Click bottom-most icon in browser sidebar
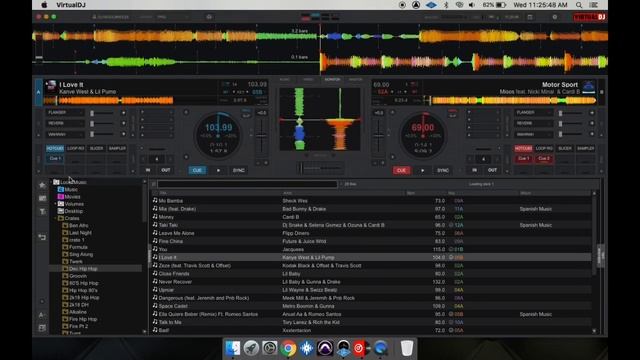The width and height of the screenshot is (640, 360). (42, 328)
